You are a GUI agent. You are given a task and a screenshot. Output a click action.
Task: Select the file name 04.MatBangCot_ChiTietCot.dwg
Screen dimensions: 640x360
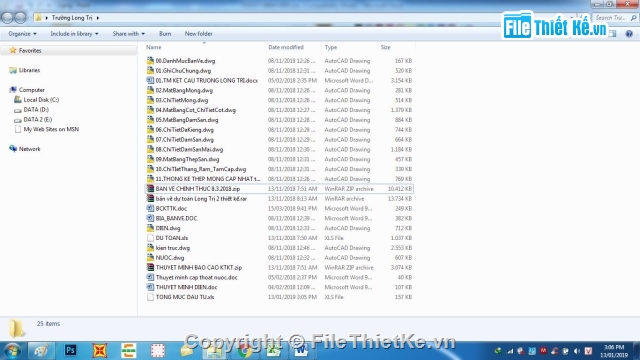(x=196, y=110)
